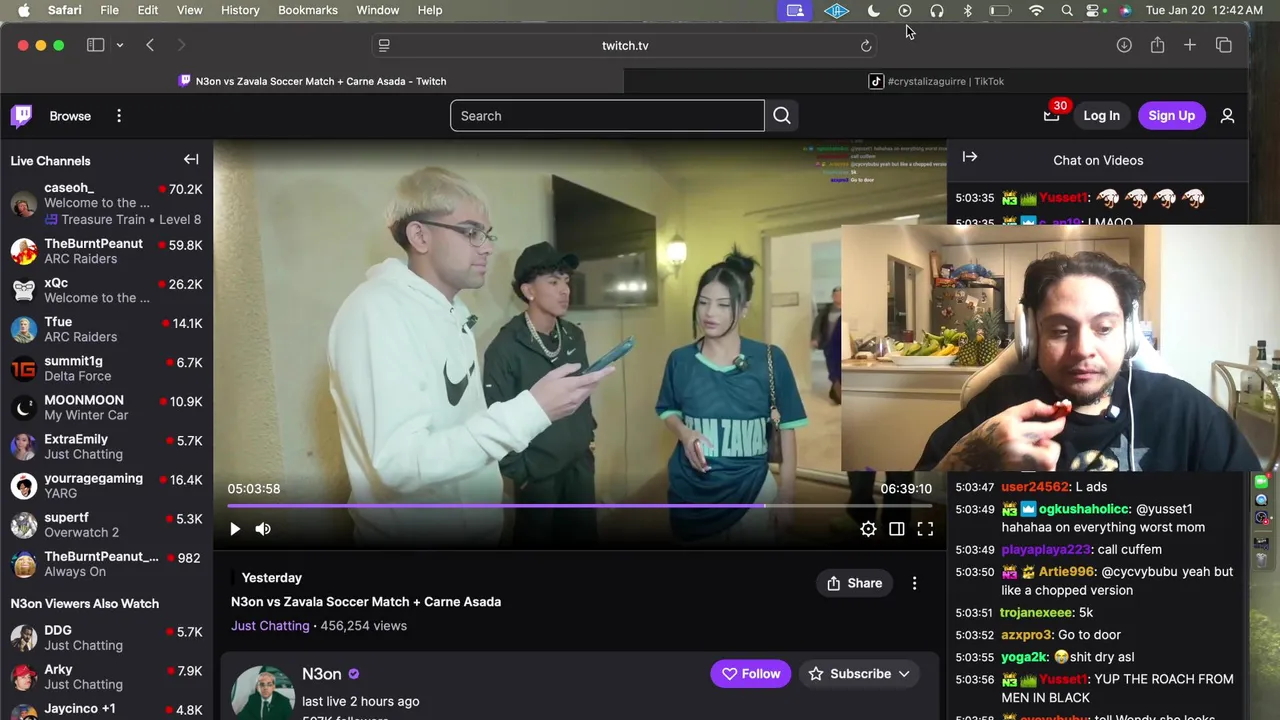Seek on the video progress bar
1280x720 pixels.
tap(580, 506)
